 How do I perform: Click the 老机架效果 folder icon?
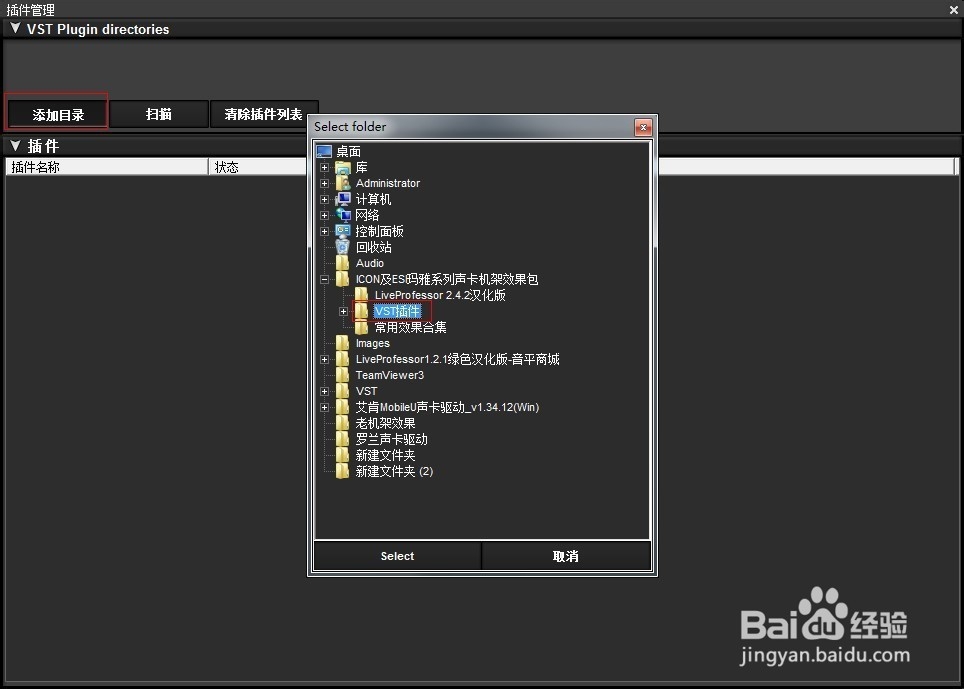(x=343, y=423)
